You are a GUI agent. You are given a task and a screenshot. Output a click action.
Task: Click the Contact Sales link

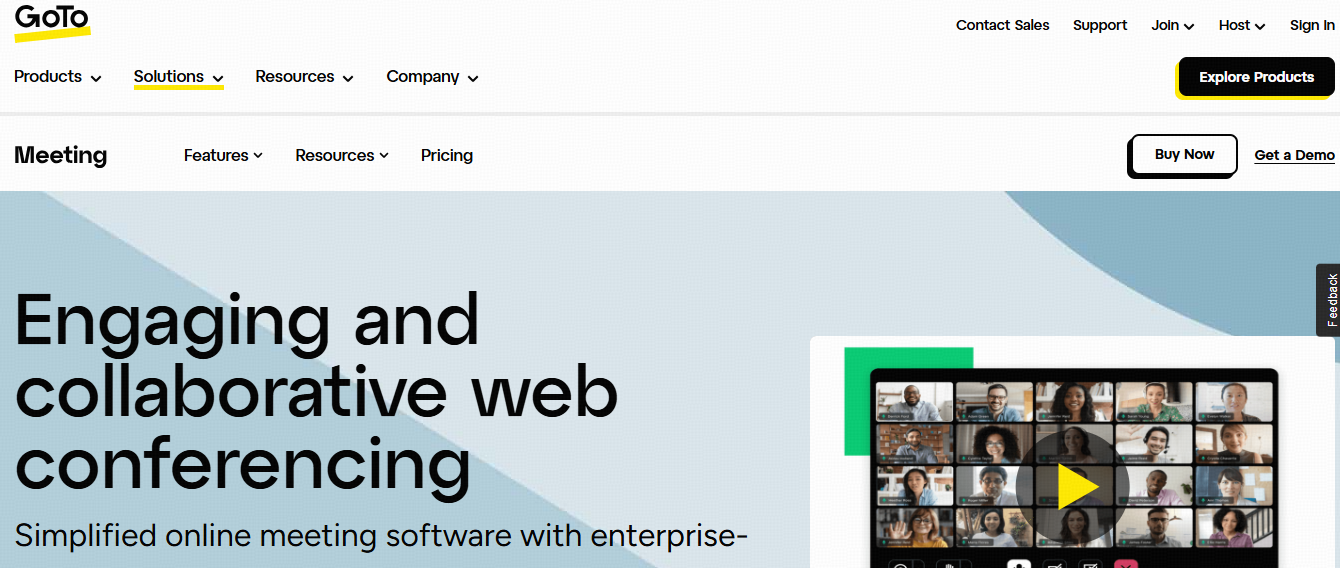[1002, 26]
